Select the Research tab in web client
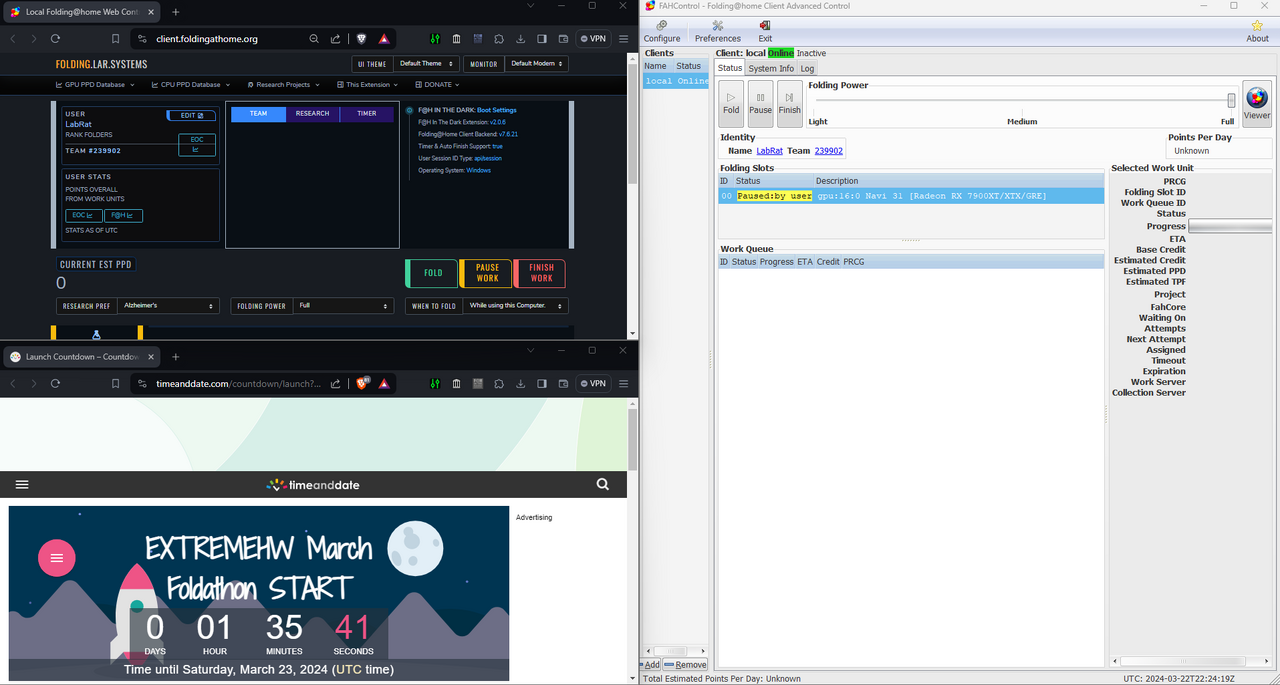Image resolution: width=1280 pixels, height=685 pixels. 312,114
